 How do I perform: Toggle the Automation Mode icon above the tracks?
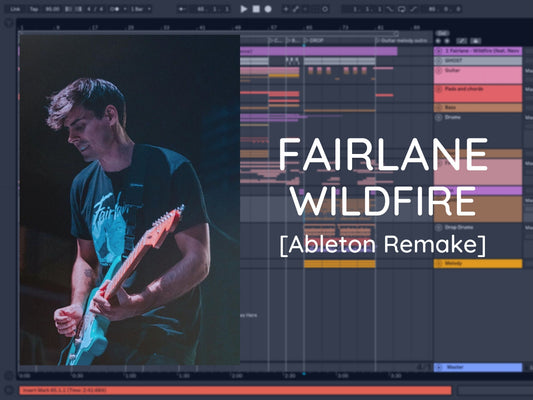click(462, 41)
